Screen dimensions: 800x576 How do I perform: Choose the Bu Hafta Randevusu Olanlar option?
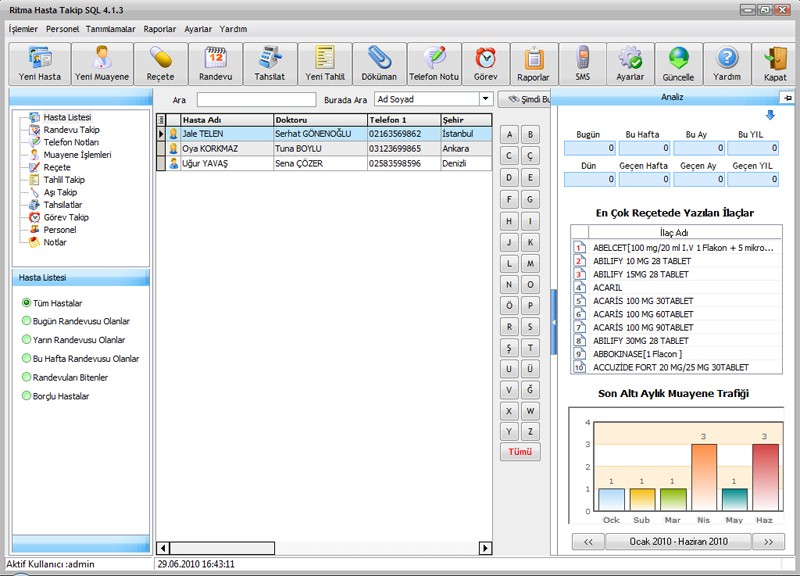[27, 359]
